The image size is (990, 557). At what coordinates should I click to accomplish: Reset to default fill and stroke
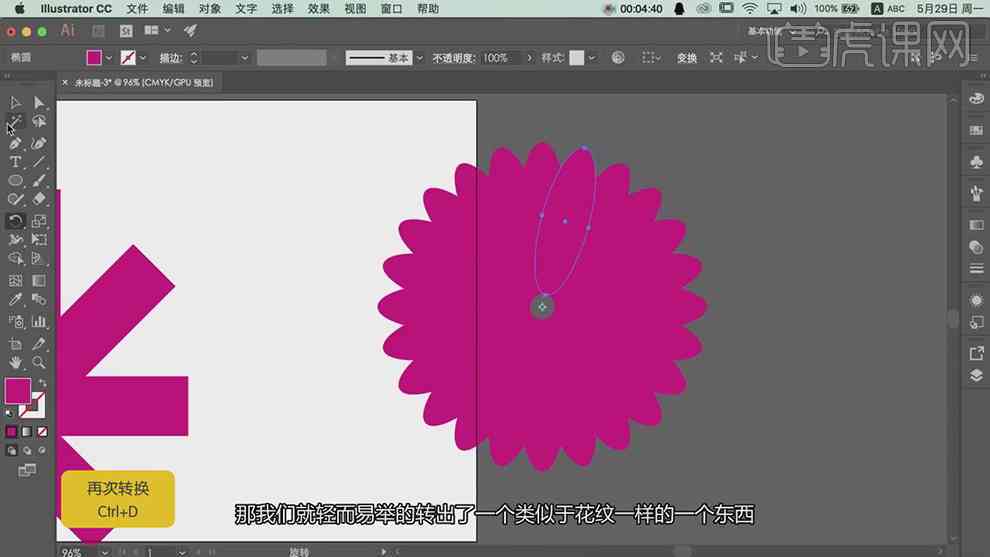click(9, 413)
